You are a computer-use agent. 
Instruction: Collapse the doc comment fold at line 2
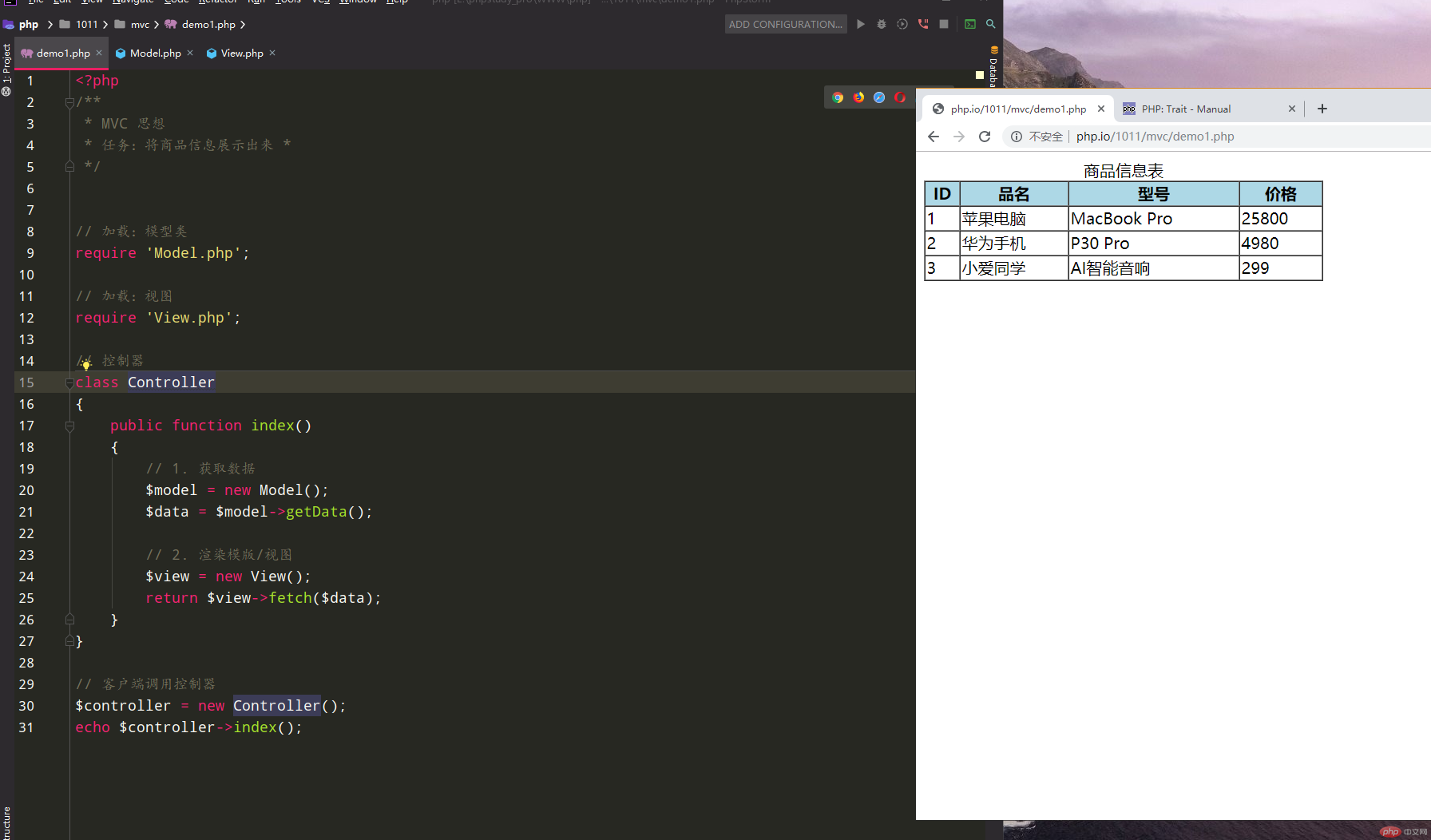pyautogui.click(x=69, y=102)
